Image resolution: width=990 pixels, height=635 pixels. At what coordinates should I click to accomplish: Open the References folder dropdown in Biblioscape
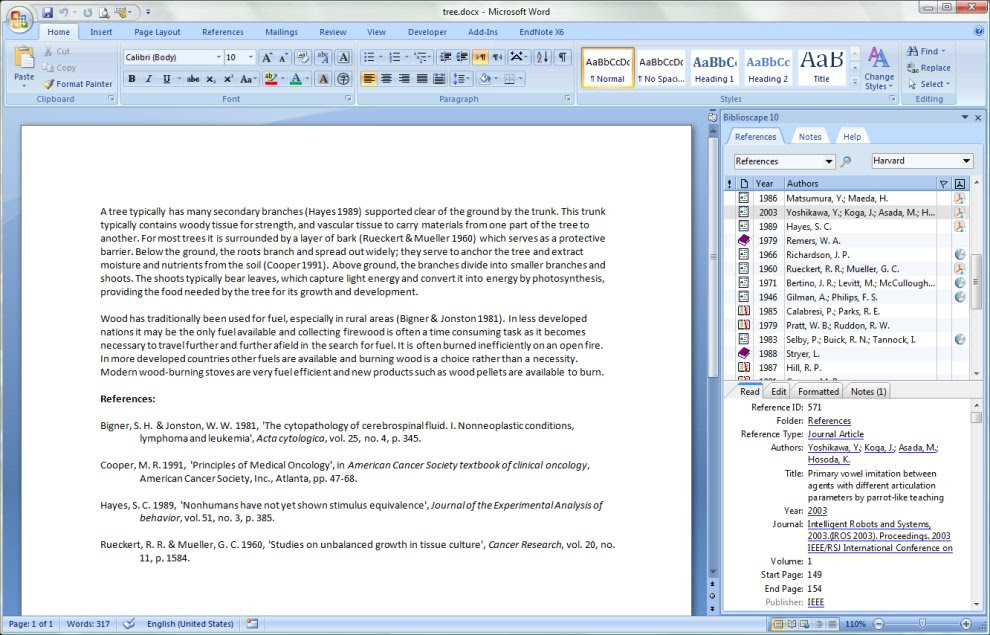(x=828, y=162)
